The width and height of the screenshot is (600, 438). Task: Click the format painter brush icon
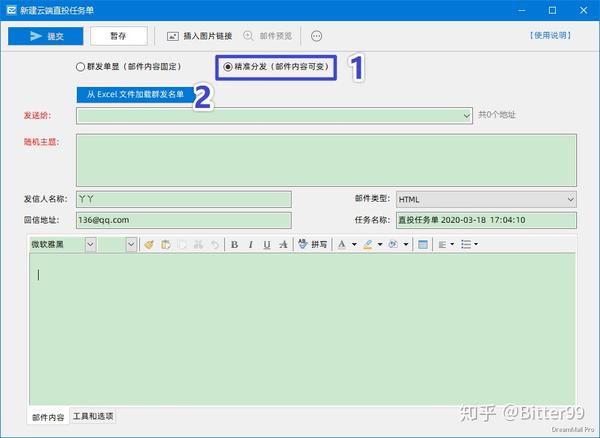[x=149, y=244]
